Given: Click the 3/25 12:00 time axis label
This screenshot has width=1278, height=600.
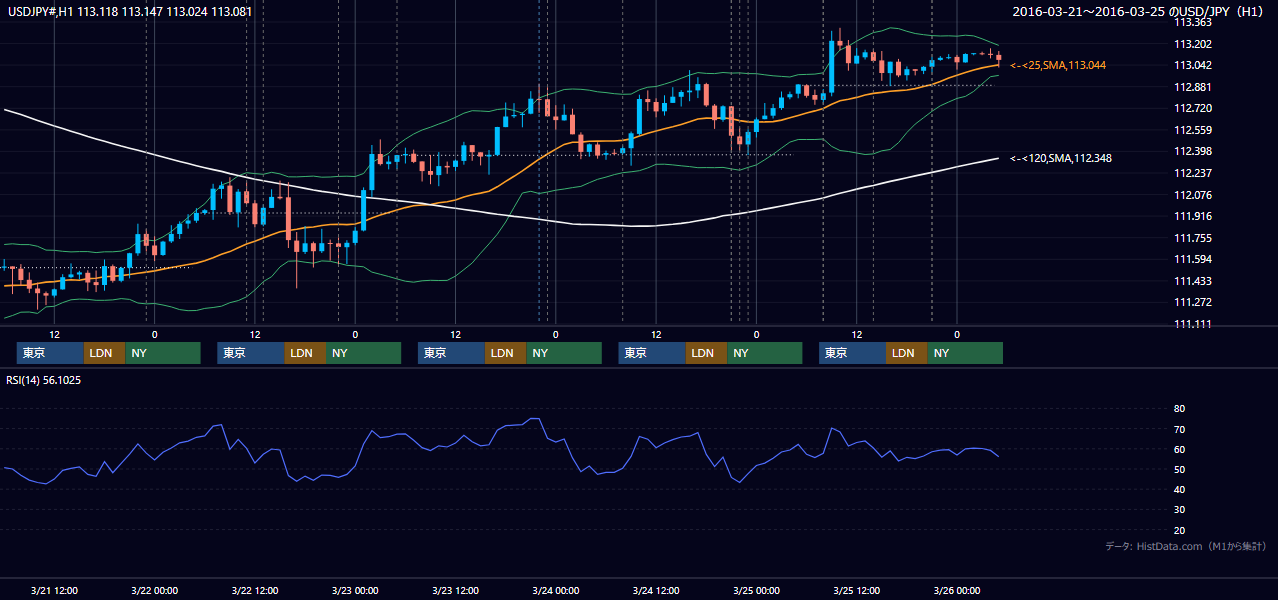Looking at the screenshot, I should pos(856,591).
